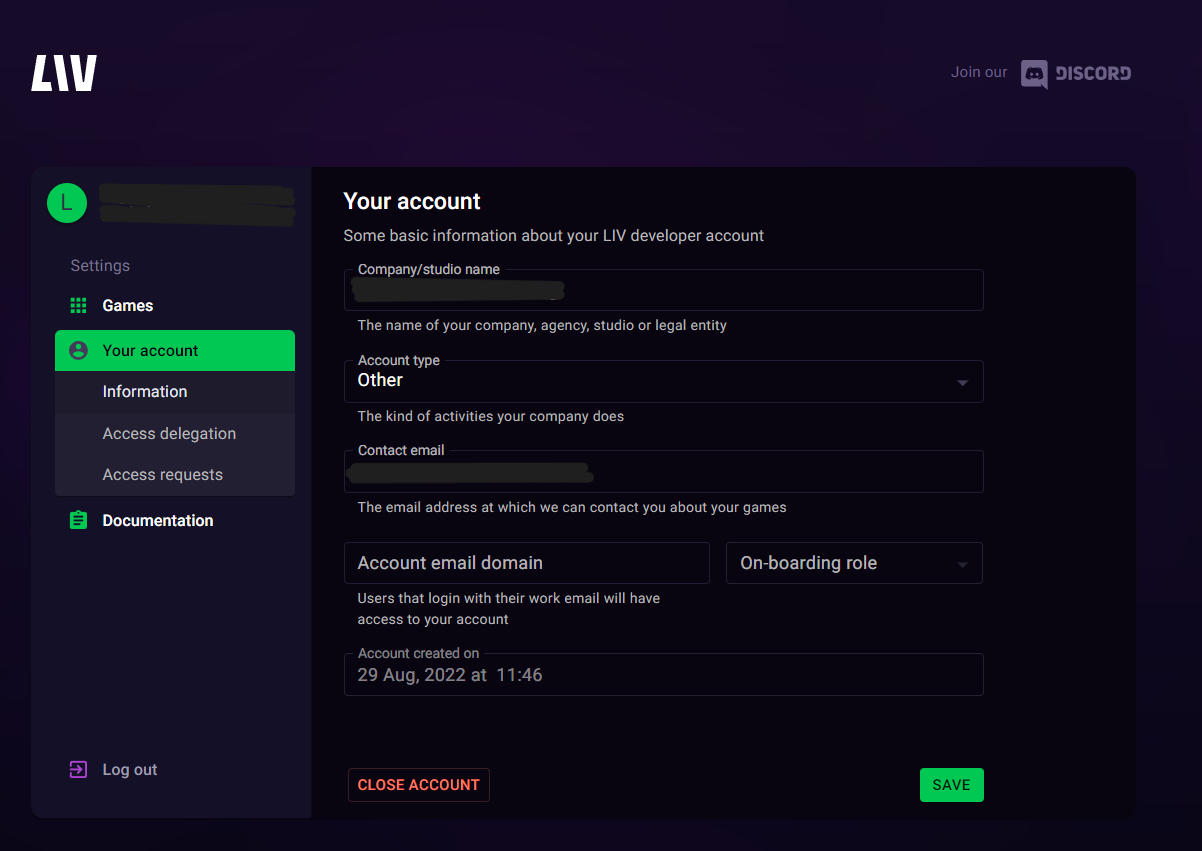
Task: Click the Documentation clipboard icon
Action: pyautogui.click(x=78, y=521)
